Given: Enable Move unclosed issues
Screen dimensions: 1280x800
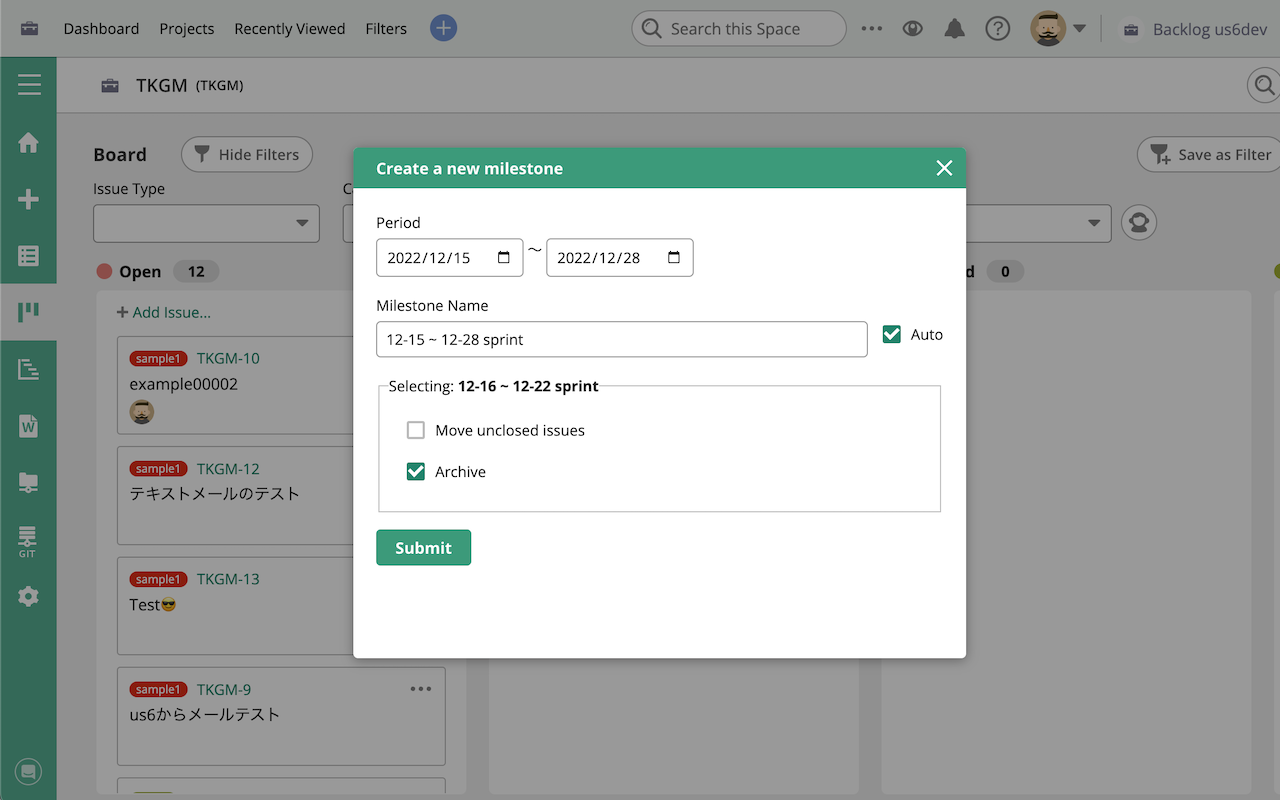Looking at the screenshot, I should pos(416,430).
